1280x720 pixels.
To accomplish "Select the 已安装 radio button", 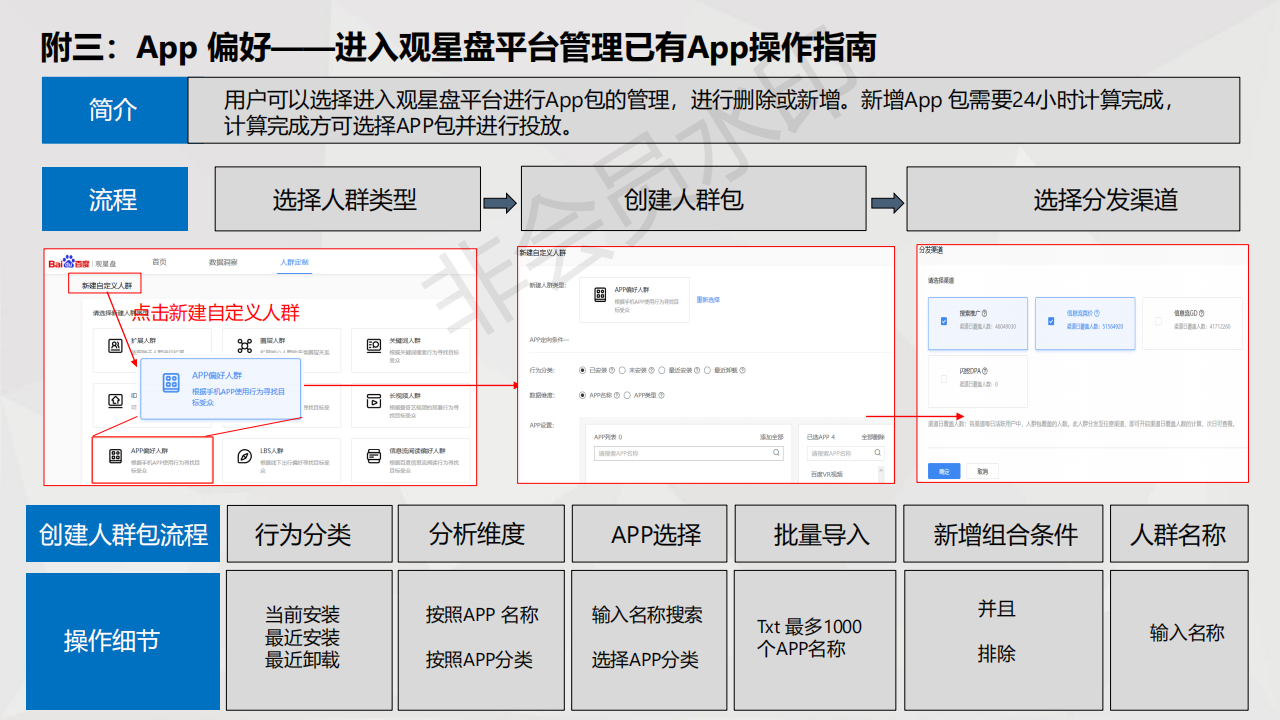I will point(582,370).
